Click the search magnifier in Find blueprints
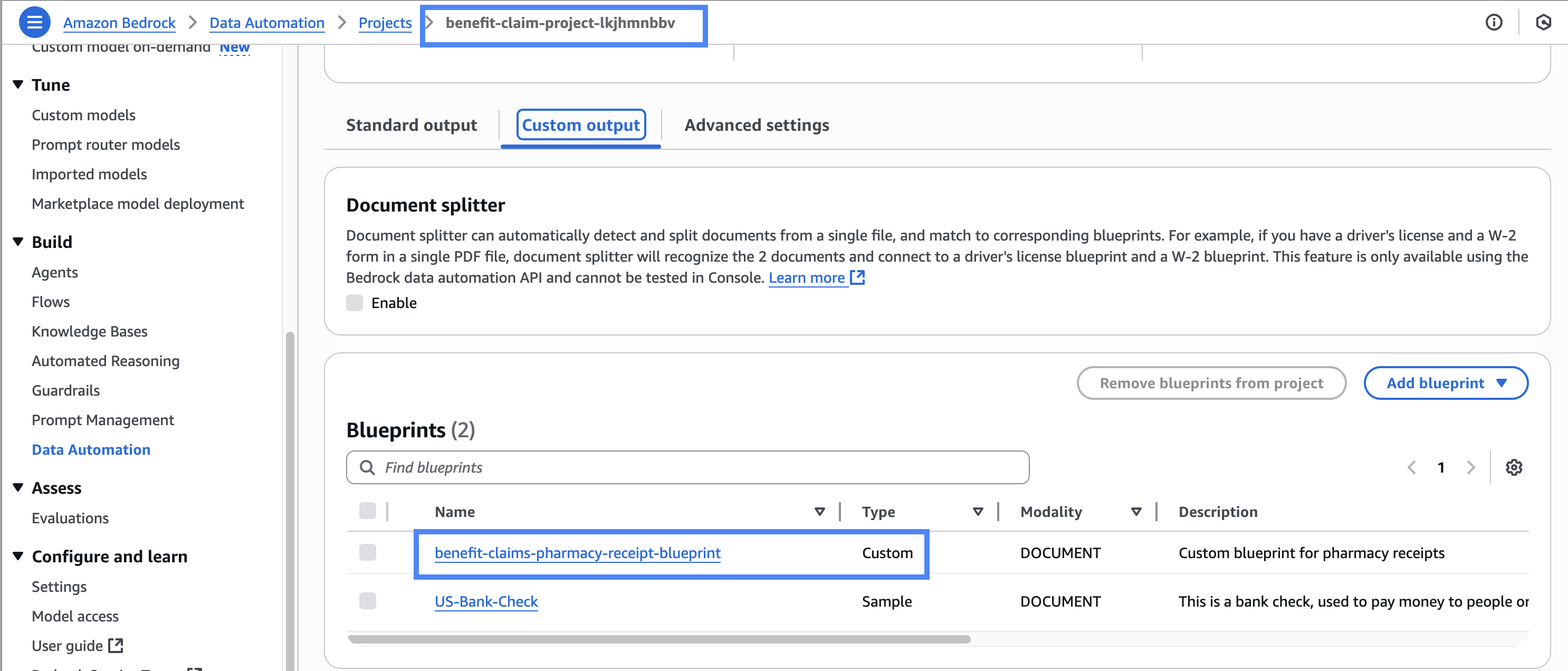Viewport: 1568px width, 671px height. tap(367, 467)
